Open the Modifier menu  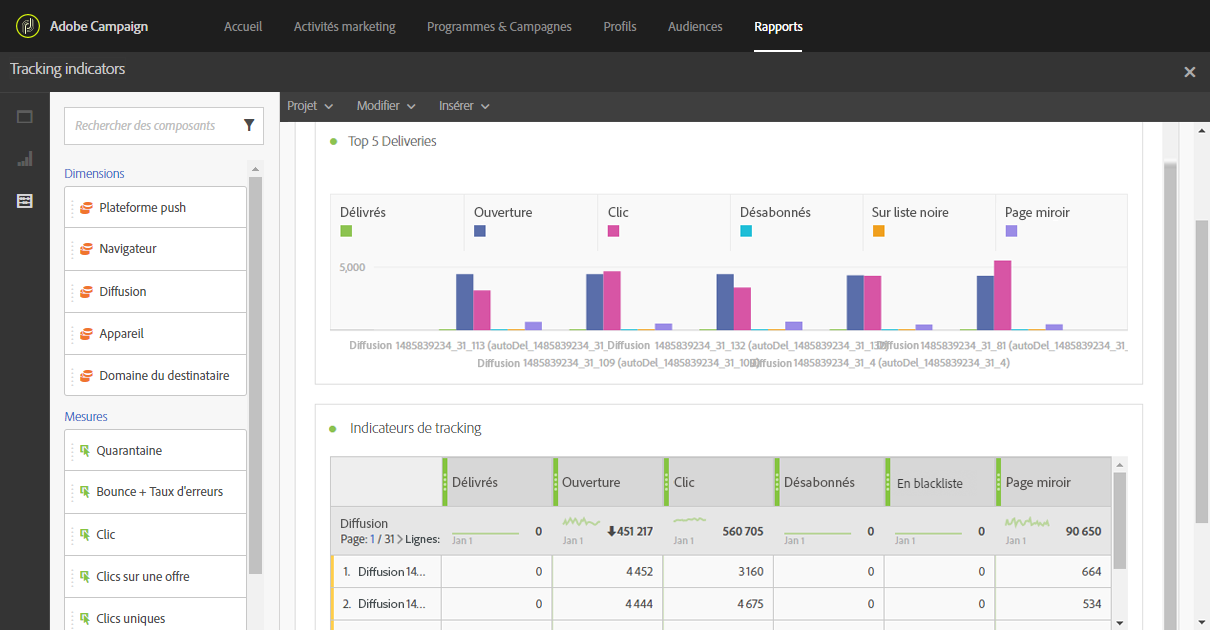click(x=386, y=106)
